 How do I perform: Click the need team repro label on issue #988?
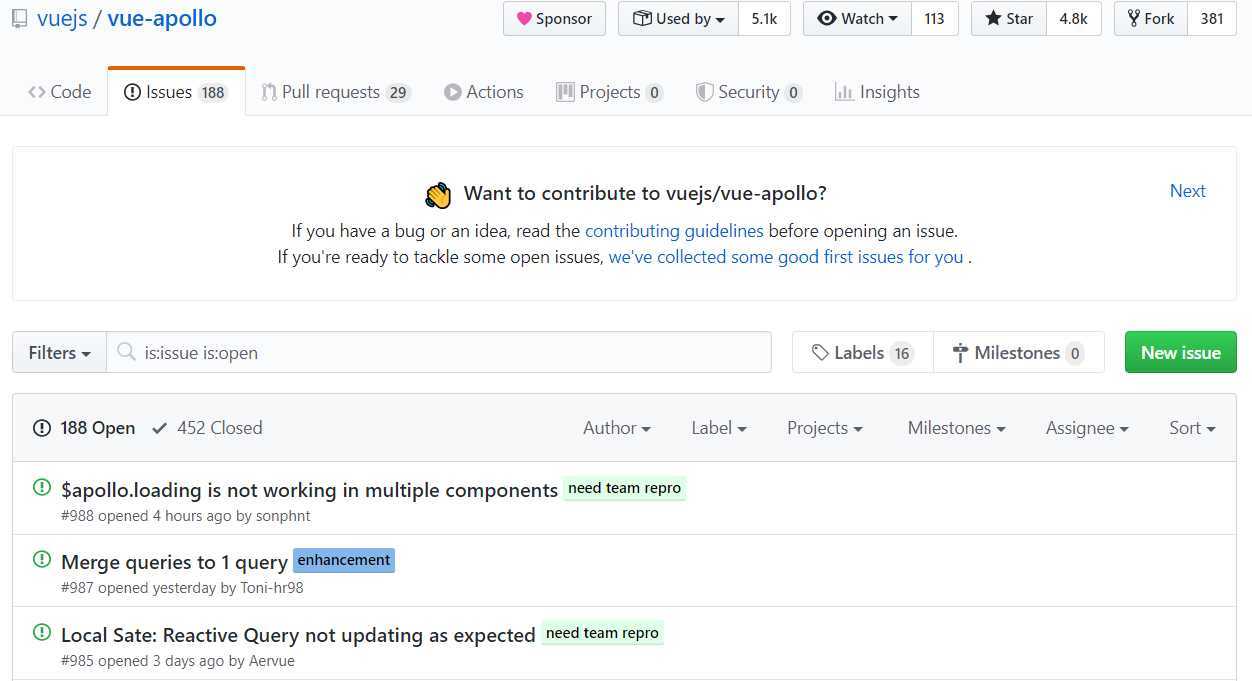click(625, 489)
